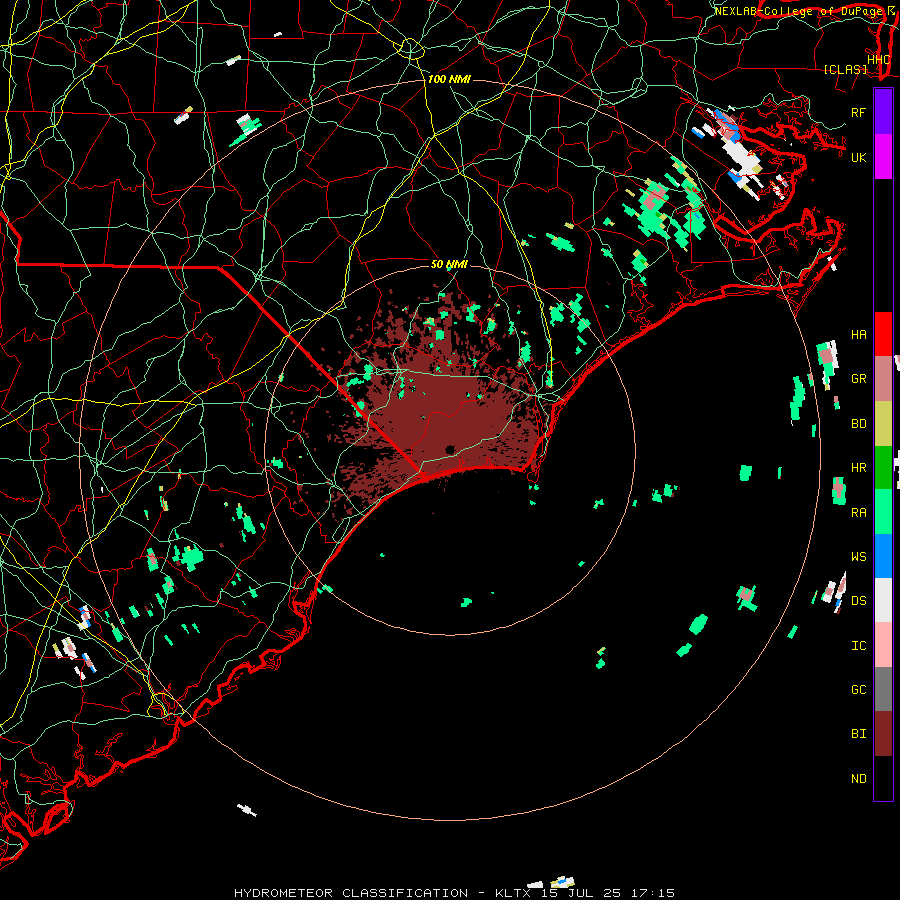Click the GR pinkish-brown legend swatch

tap(883, 379)
